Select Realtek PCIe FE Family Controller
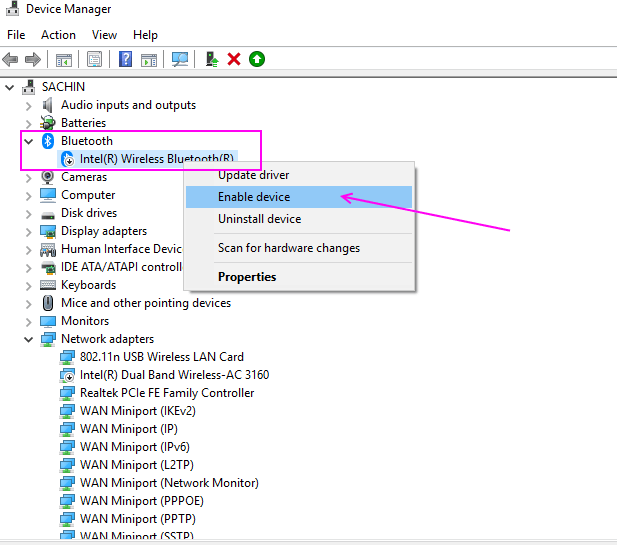Viewport: 617px width, 545px height. [x=167, y=393]
